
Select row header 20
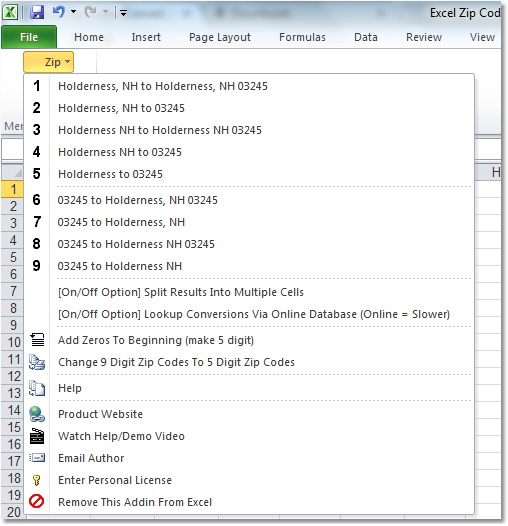12,512
